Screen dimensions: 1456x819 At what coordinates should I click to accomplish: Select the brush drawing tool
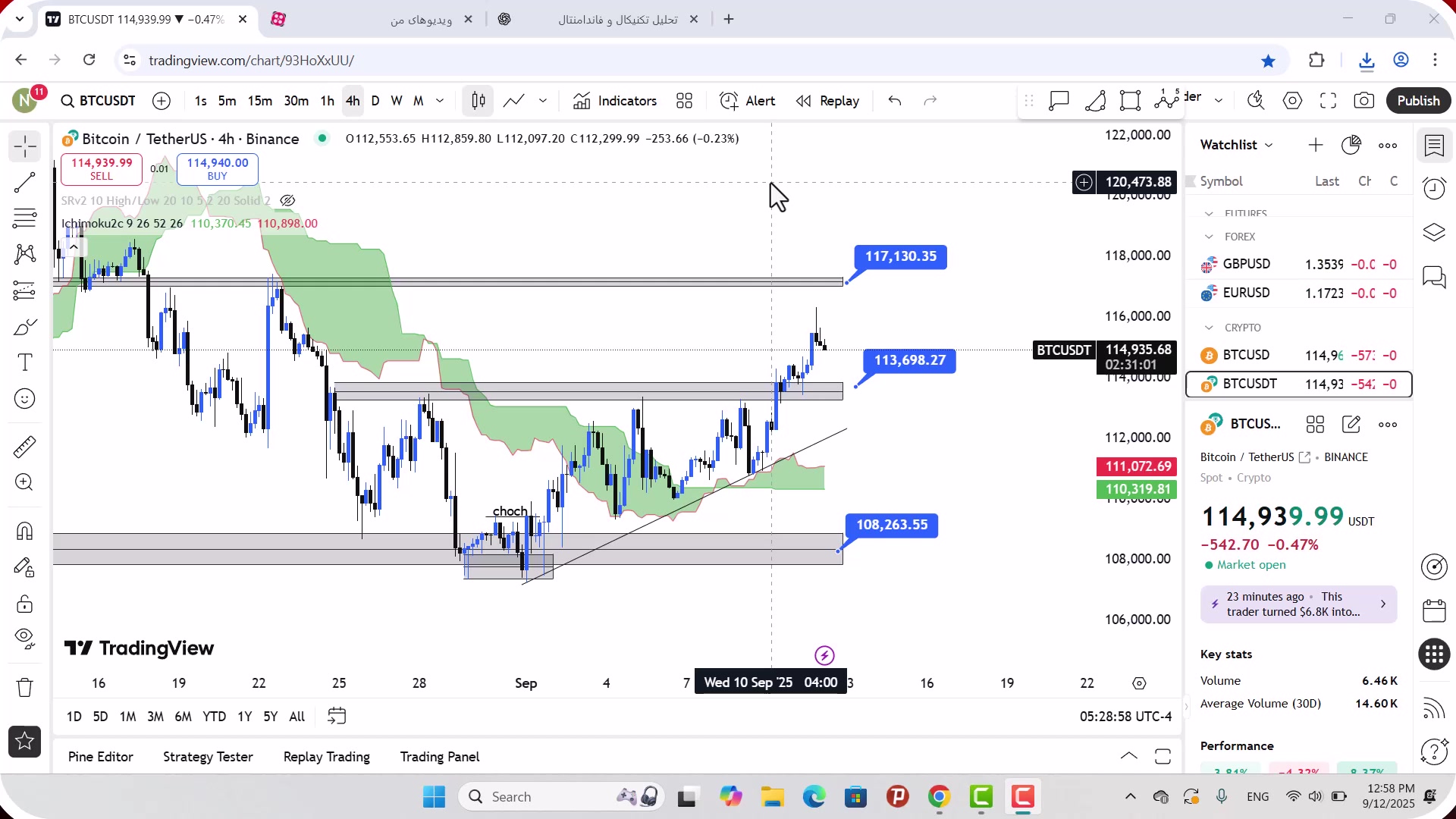click(24, 327)
